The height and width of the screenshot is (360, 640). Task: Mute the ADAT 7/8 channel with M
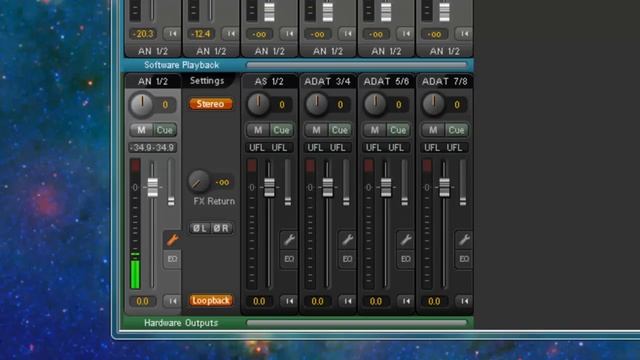(433, 130)
